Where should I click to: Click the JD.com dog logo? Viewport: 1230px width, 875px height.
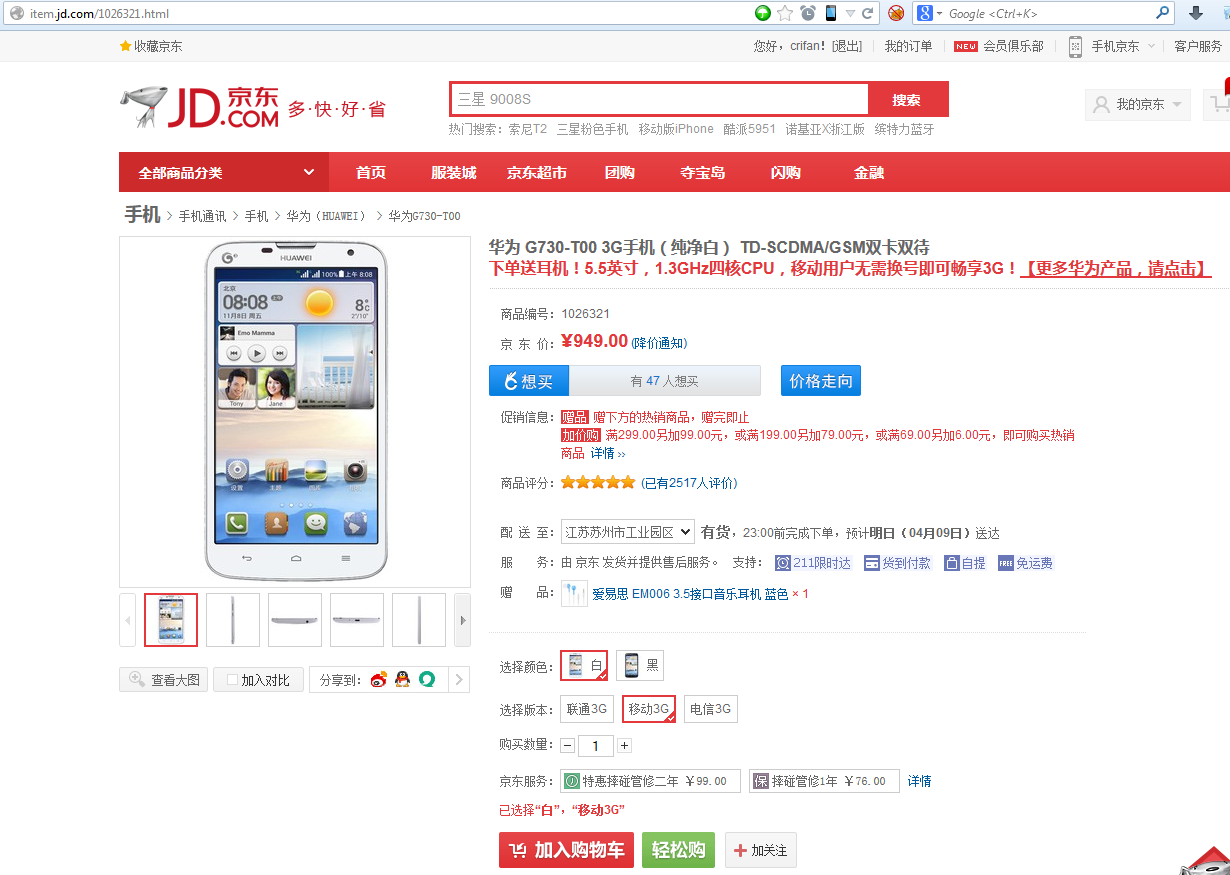tap(198, 106)
